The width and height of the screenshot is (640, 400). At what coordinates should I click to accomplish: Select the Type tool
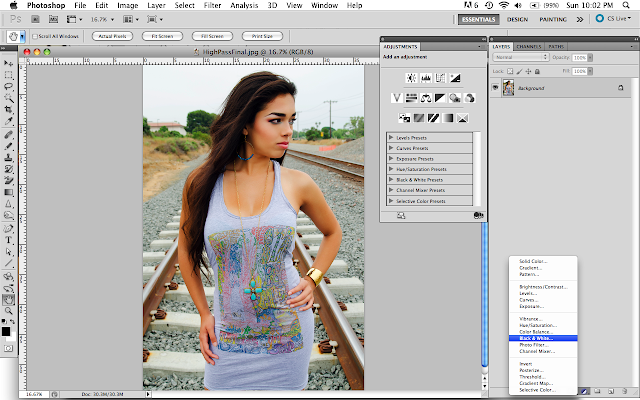tap(9, 240)
